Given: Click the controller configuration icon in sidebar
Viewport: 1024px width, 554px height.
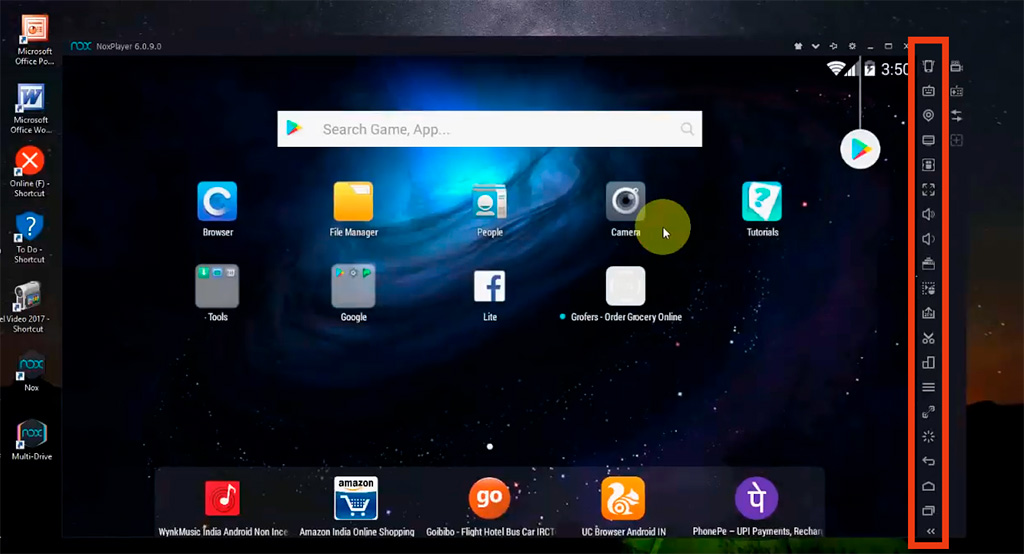Looking at the screenshot, I should click(x=928, y=165).
